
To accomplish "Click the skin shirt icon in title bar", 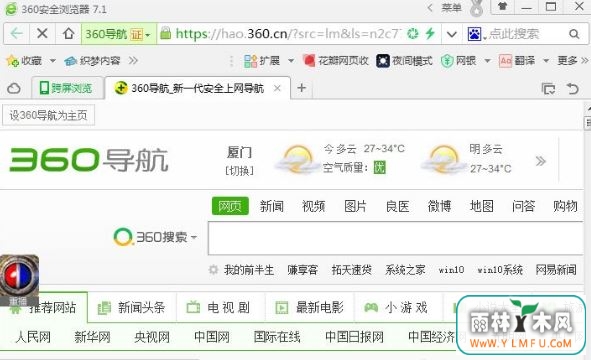I will point(502,6).
